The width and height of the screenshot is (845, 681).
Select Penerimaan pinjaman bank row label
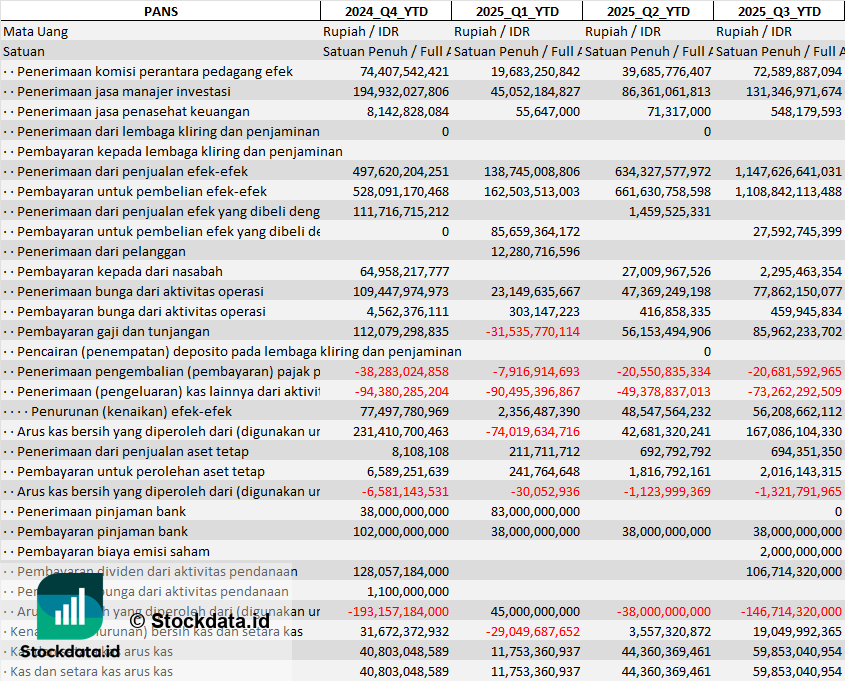tap(101, 511)
